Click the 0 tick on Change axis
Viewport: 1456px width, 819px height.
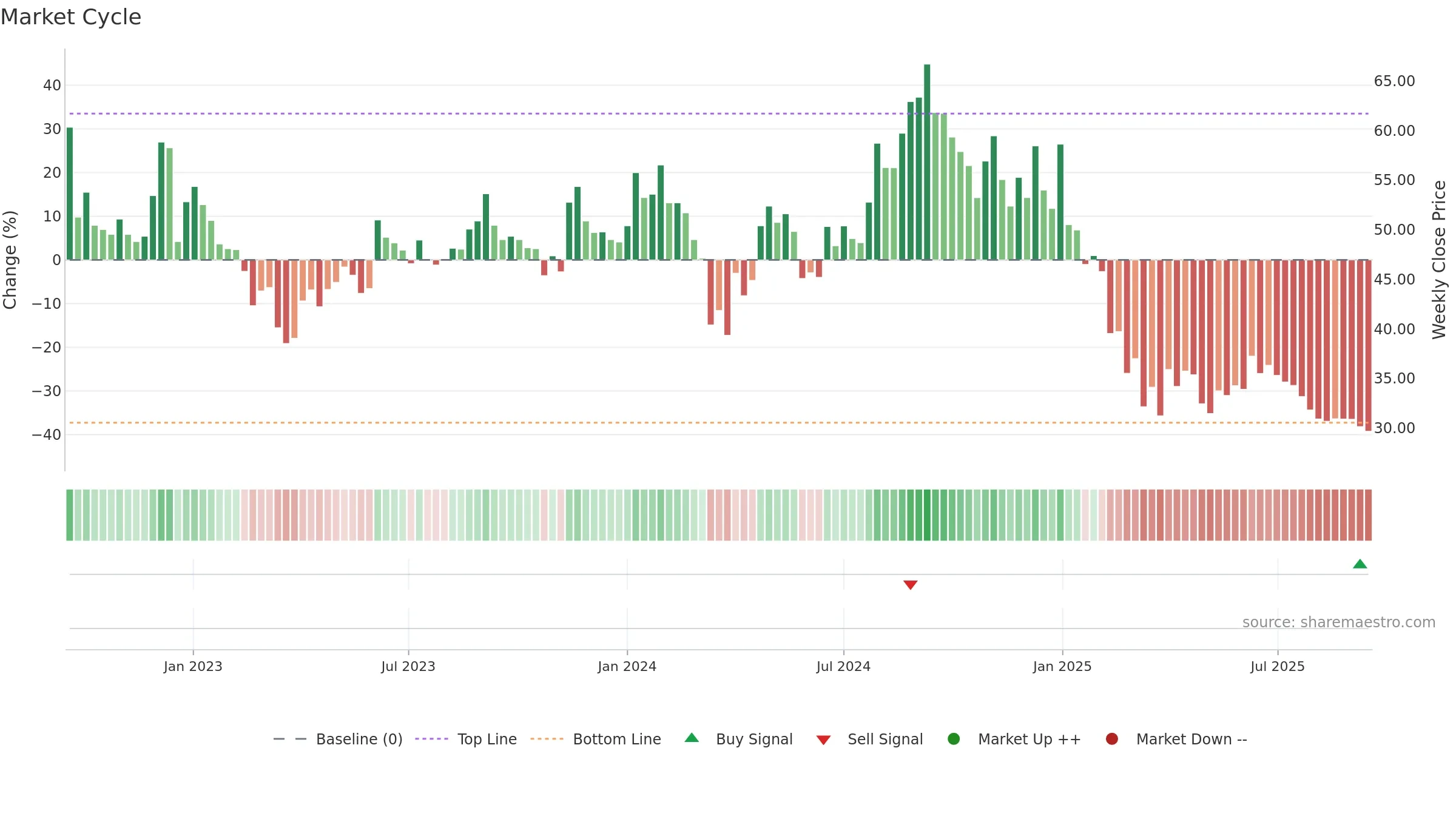pyautogui.click(x=57, y=260)
